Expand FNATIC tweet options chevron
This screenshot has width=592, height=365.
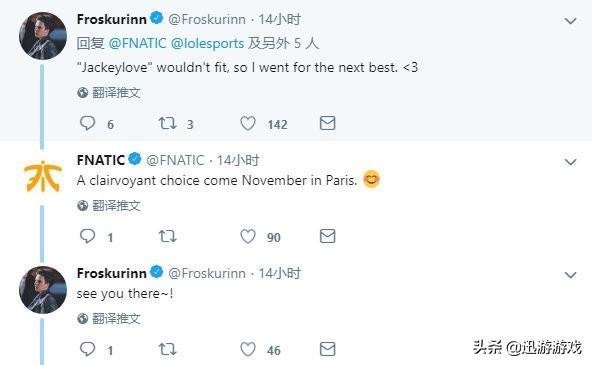(570, 162)
